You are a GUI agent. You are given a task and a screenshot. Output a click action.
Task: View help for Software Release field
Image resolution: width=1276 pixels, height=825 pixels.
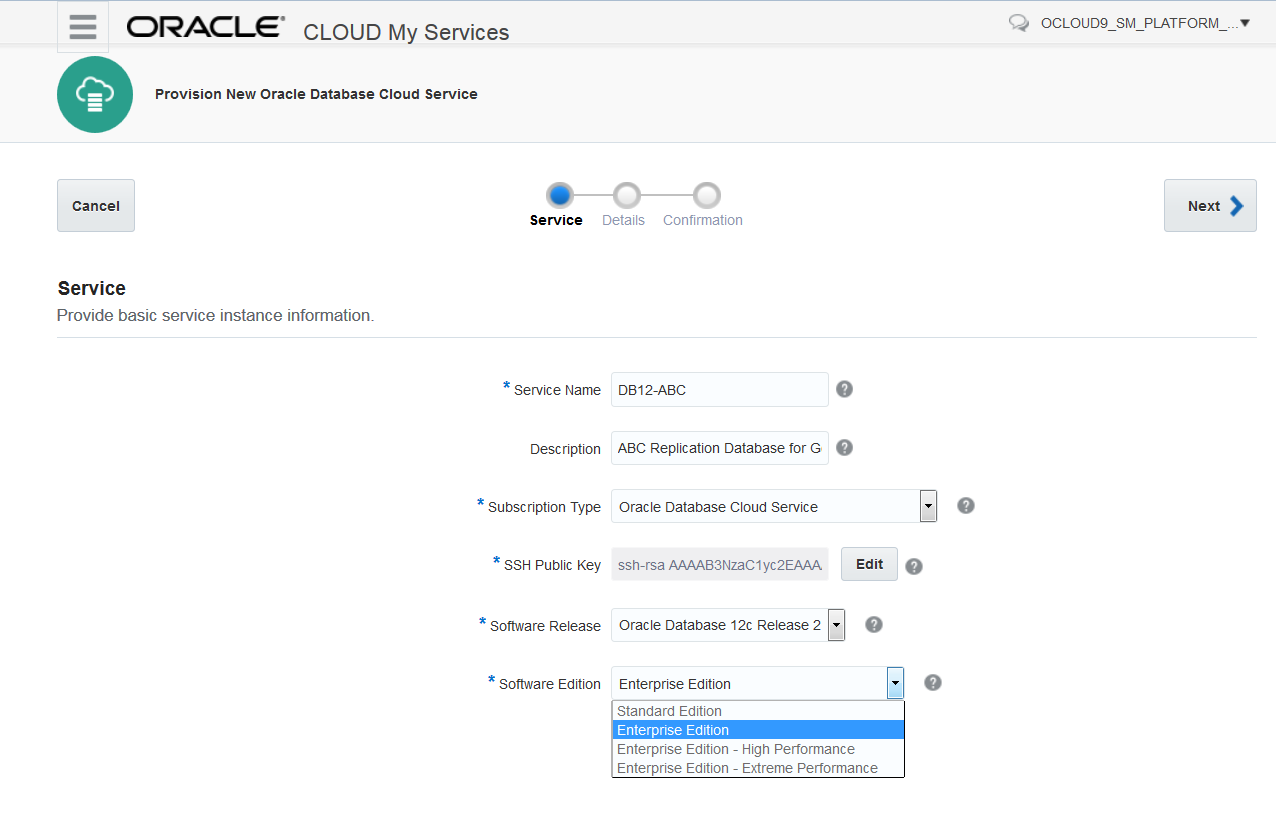click(873, 624)
